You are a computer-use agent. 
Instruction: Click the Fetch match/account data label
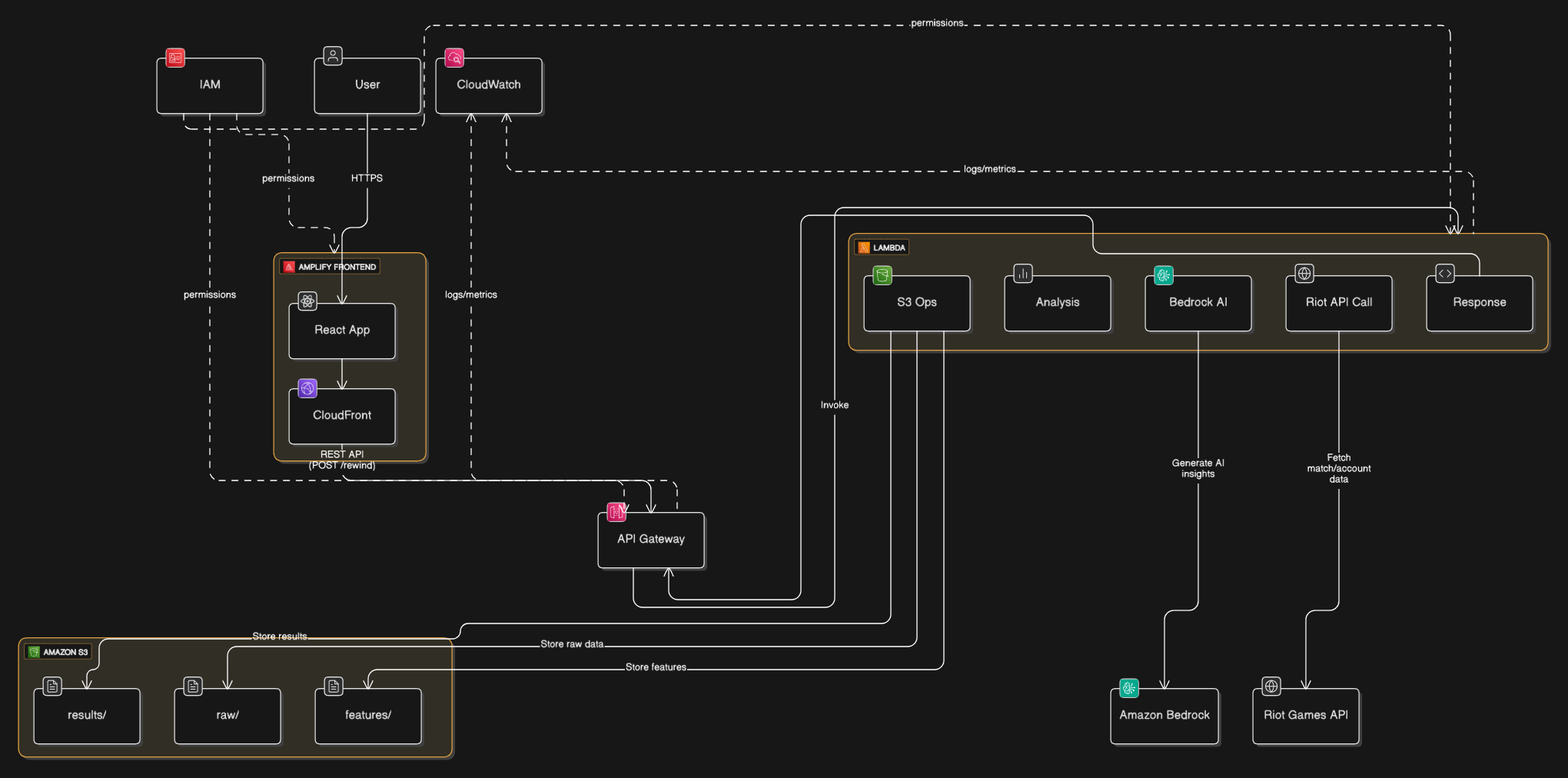(x=1339, y=468)
